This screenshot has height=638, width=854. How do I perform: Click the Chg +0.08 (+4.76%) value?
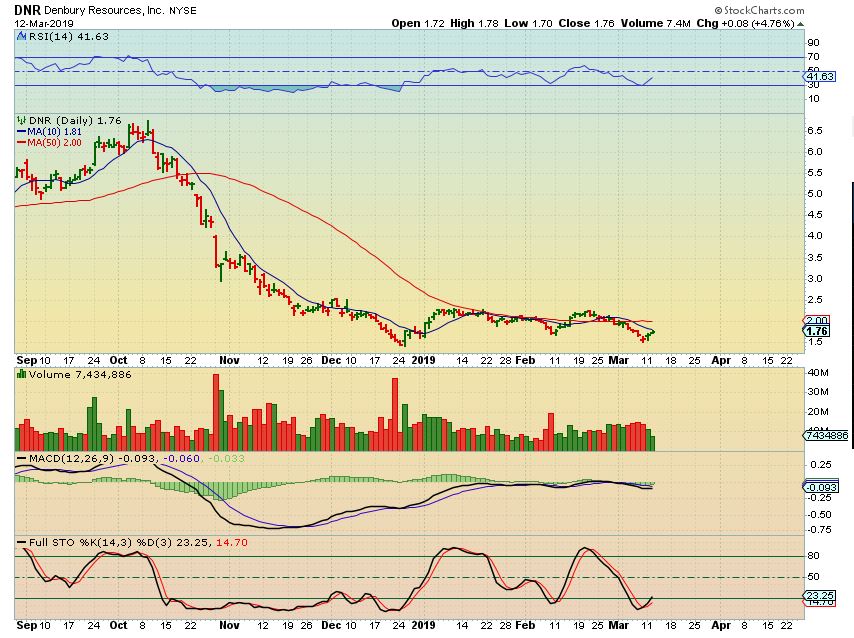pos(746,23)
